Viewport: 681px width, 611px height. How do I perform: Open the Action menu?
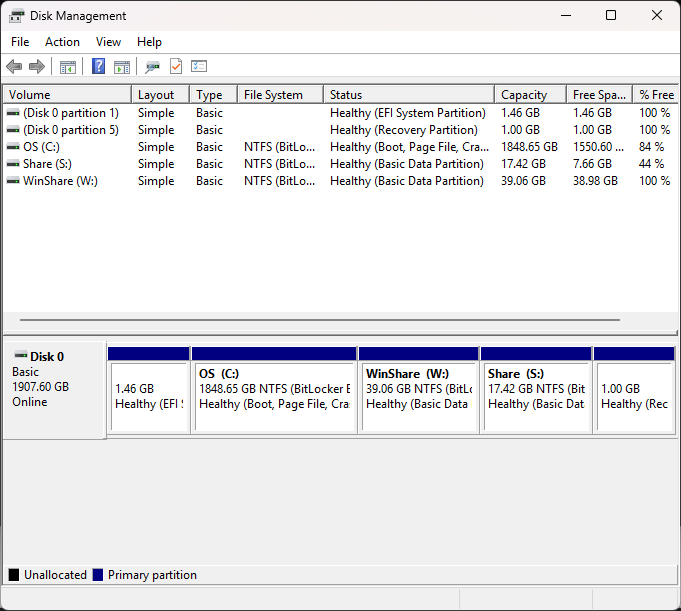coord(63,42)
